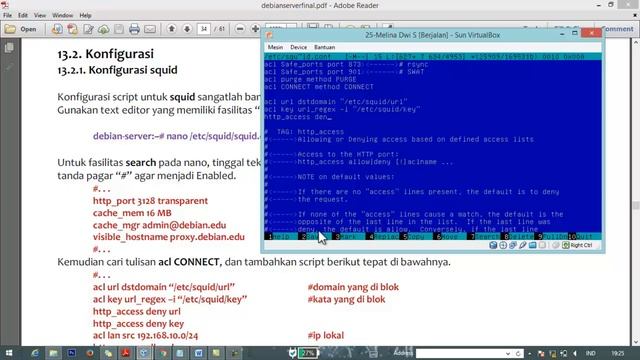Open the Comment pane in Adobe Reader

(617, 29)
